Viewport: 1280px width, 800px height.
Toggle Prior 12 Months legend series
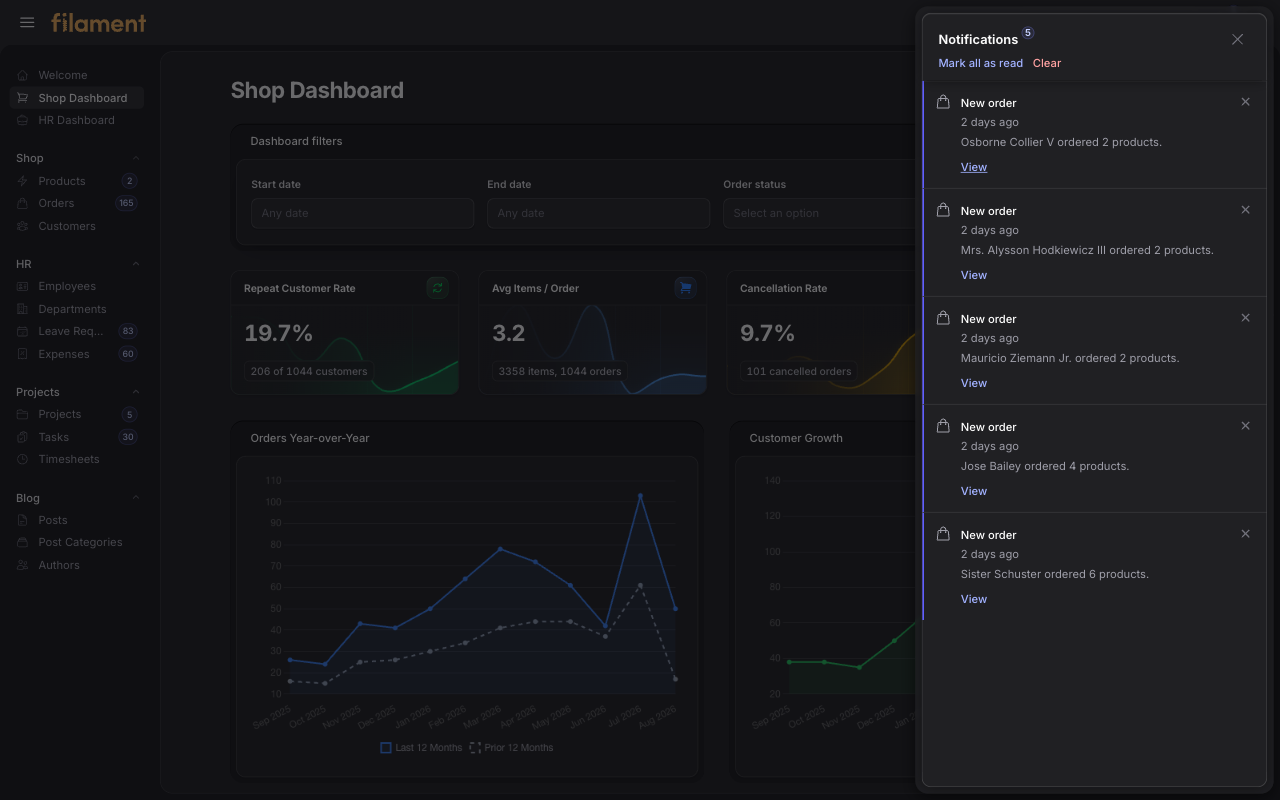(x=511, y=747)
